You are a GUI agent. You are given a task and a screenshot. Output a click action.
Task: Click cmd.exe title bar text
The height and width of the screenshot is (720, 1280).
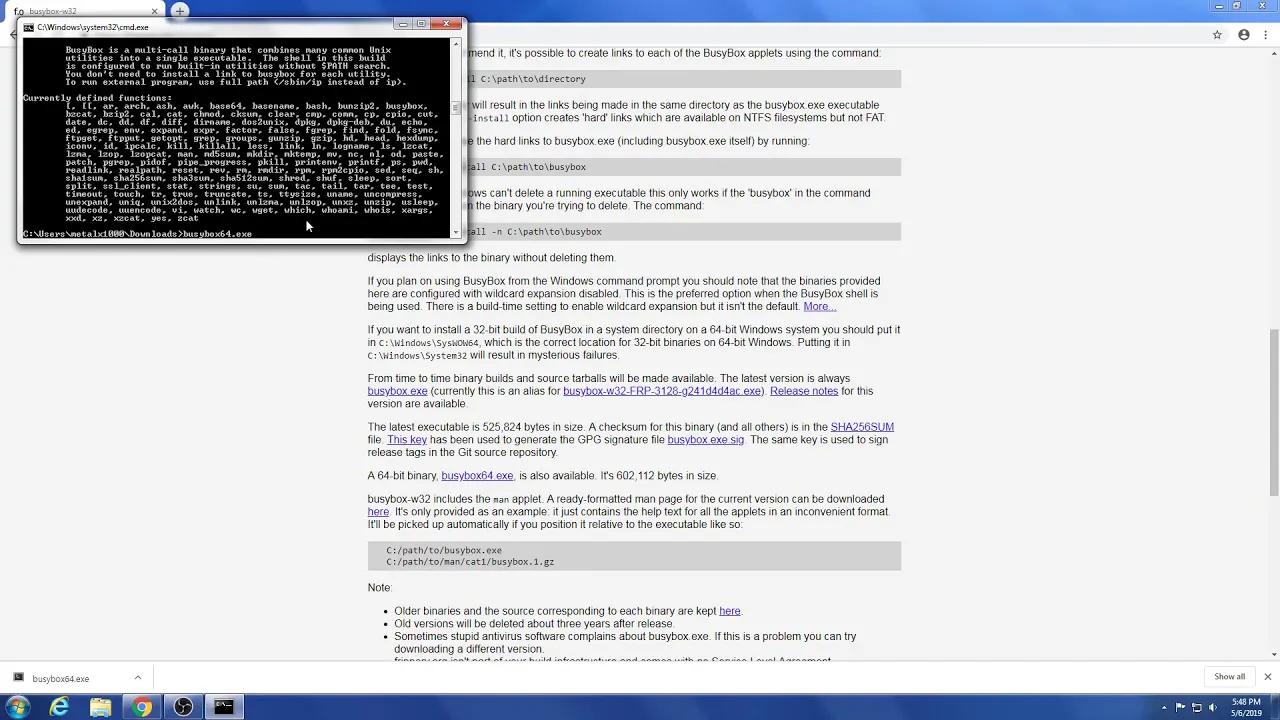pyautogui.click(x=93, y=27)
